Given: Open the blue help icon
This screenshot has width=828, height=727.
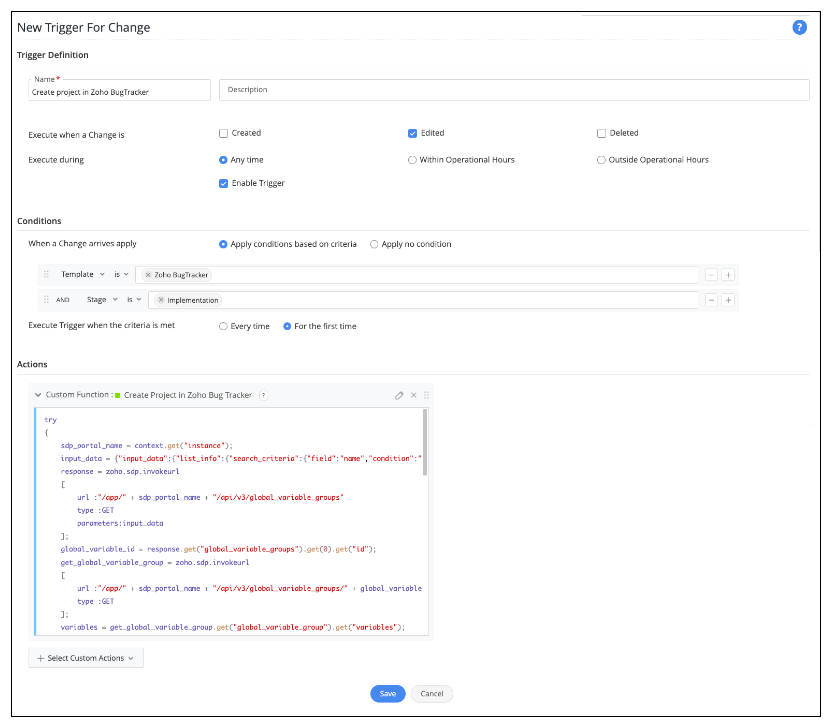Looking at the screenshot, I should click(x=799, y=27).
